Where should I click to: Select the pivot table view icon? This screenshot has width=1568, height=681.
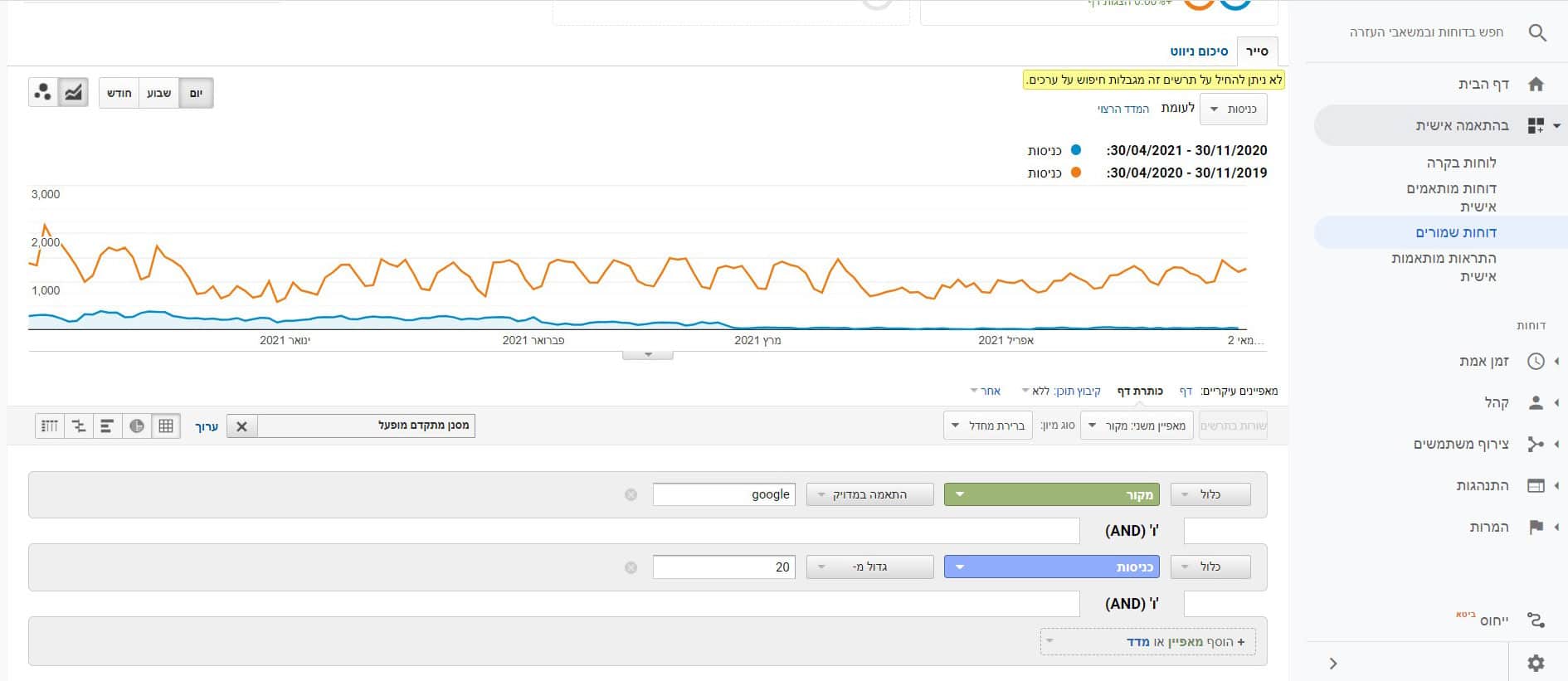[50, 426]
